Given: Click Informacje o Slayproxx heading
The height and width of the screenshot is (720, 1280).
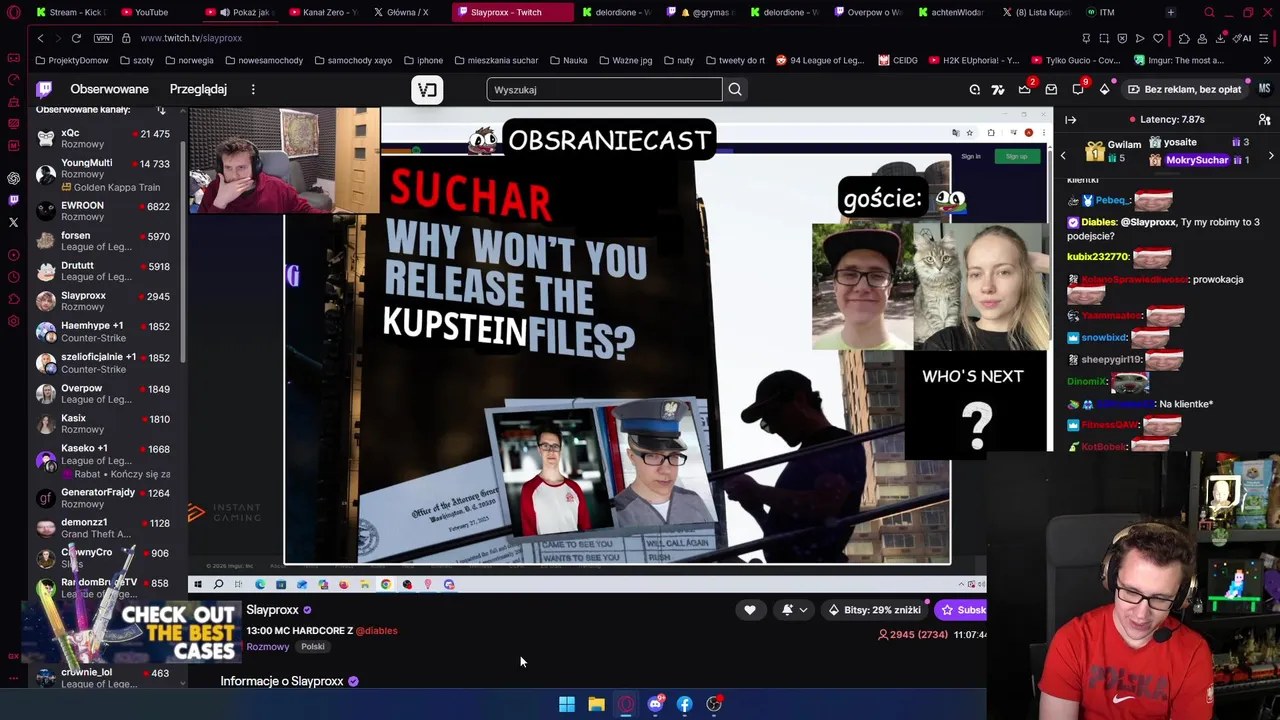Looking at the screenshot, I should tap(282, 681).
